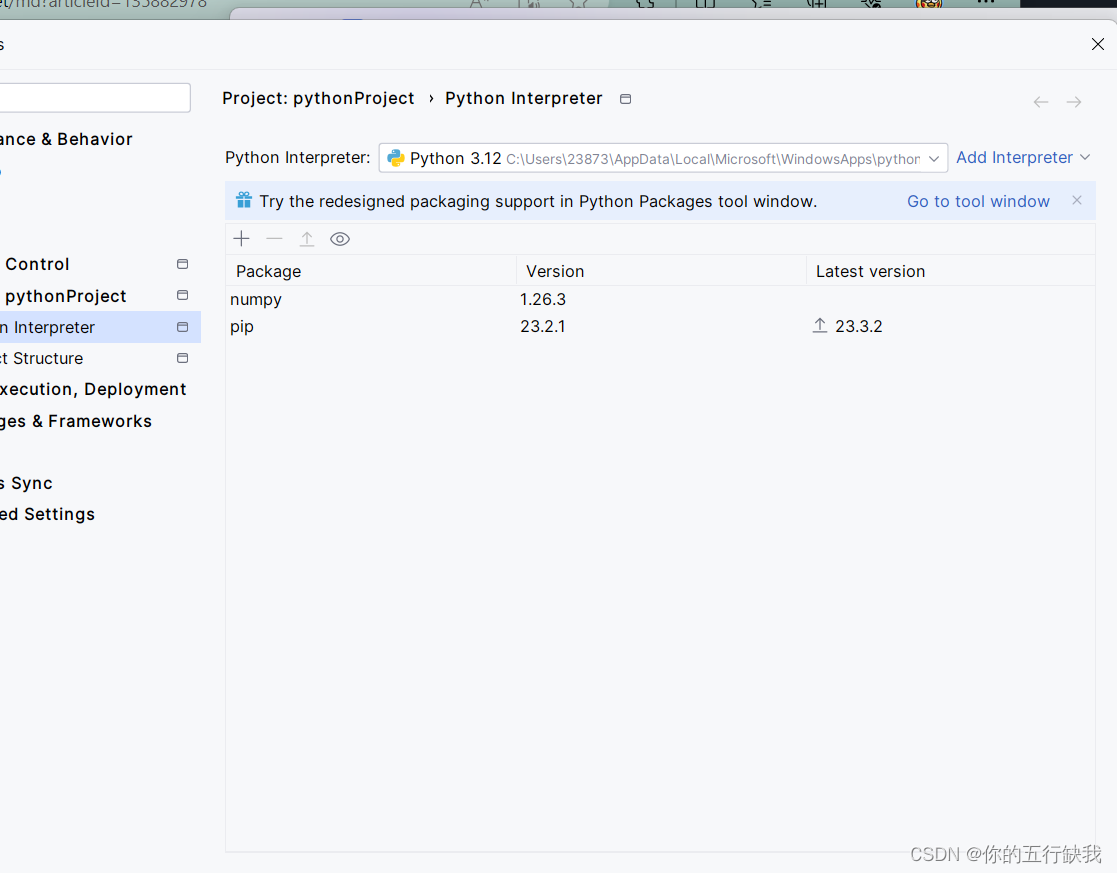Click Project: pythonProject breadcrumb
The image size is (1117, 873).
point(318,98)
